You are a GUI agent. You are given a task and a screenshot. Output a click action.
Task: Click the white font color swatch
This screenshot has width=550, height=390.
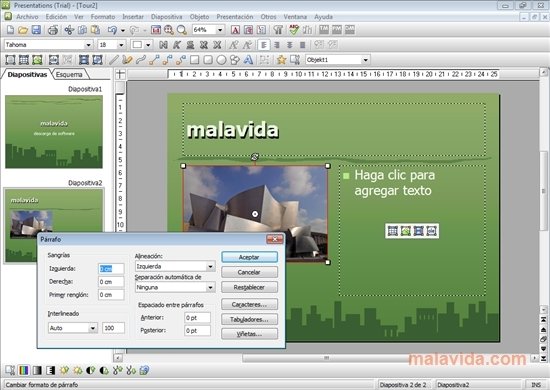click(x=137, y=45)
